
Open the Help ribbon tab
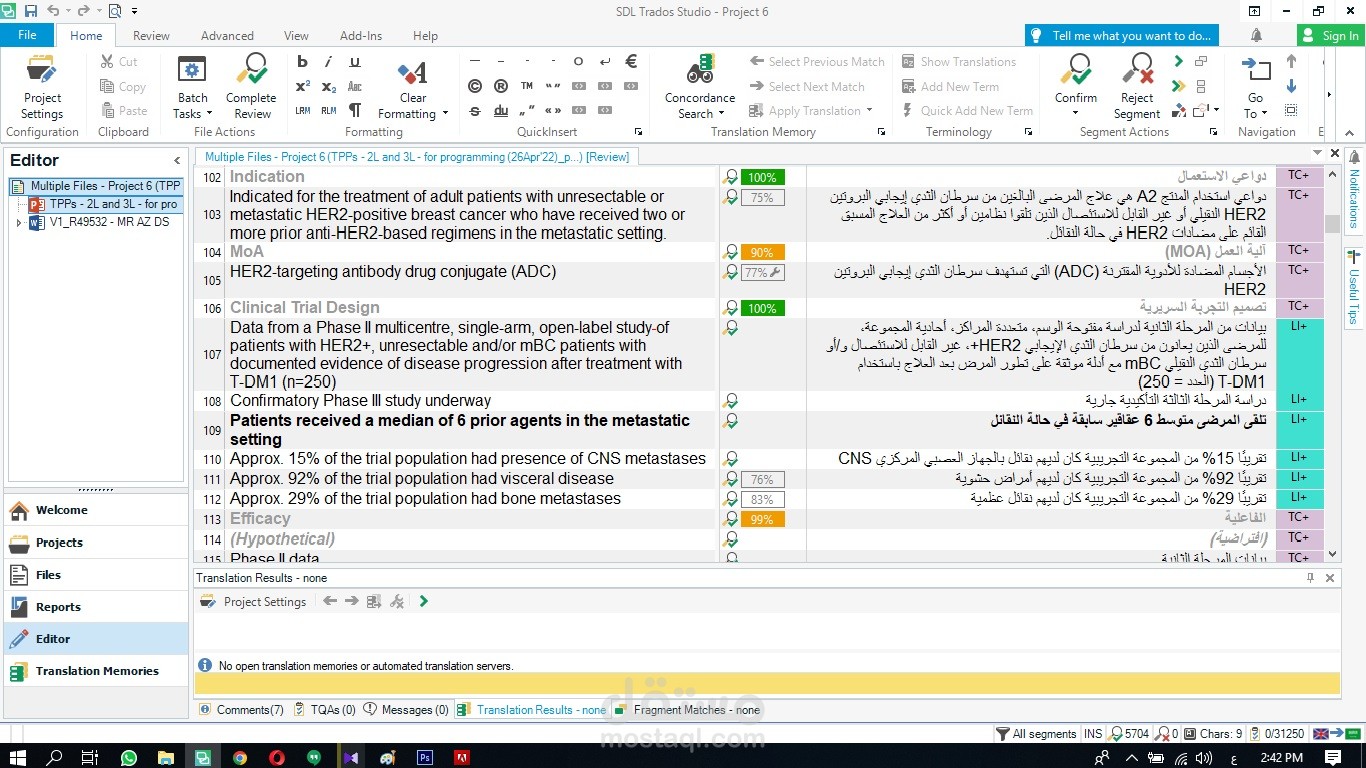coord(425,36)
